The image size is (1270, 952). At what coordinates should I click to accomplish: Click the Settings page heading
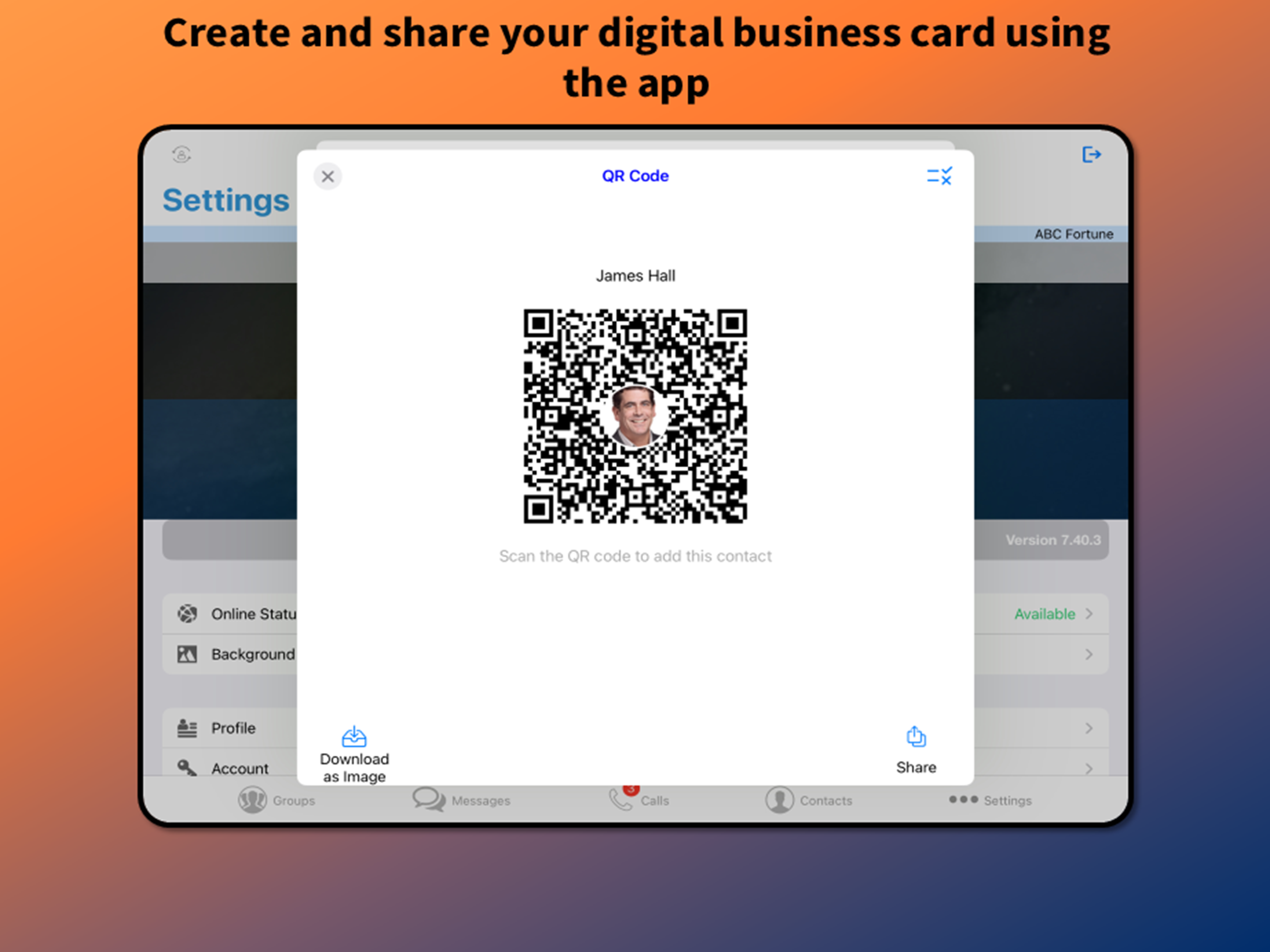point(226,200)
